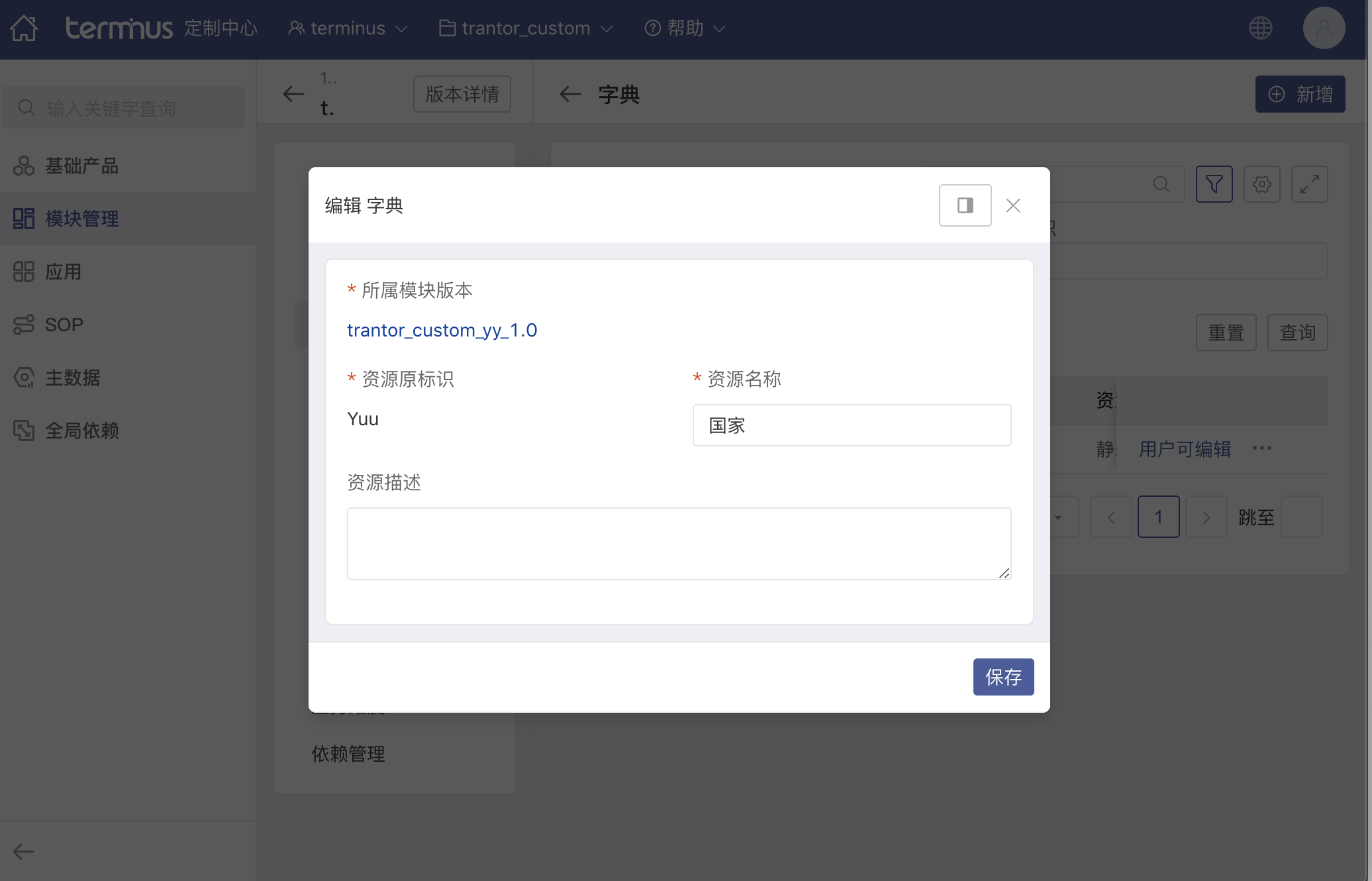Click the globe language icon
The height and width of the screenshot is (881, 1372).
click(1260, 28)
